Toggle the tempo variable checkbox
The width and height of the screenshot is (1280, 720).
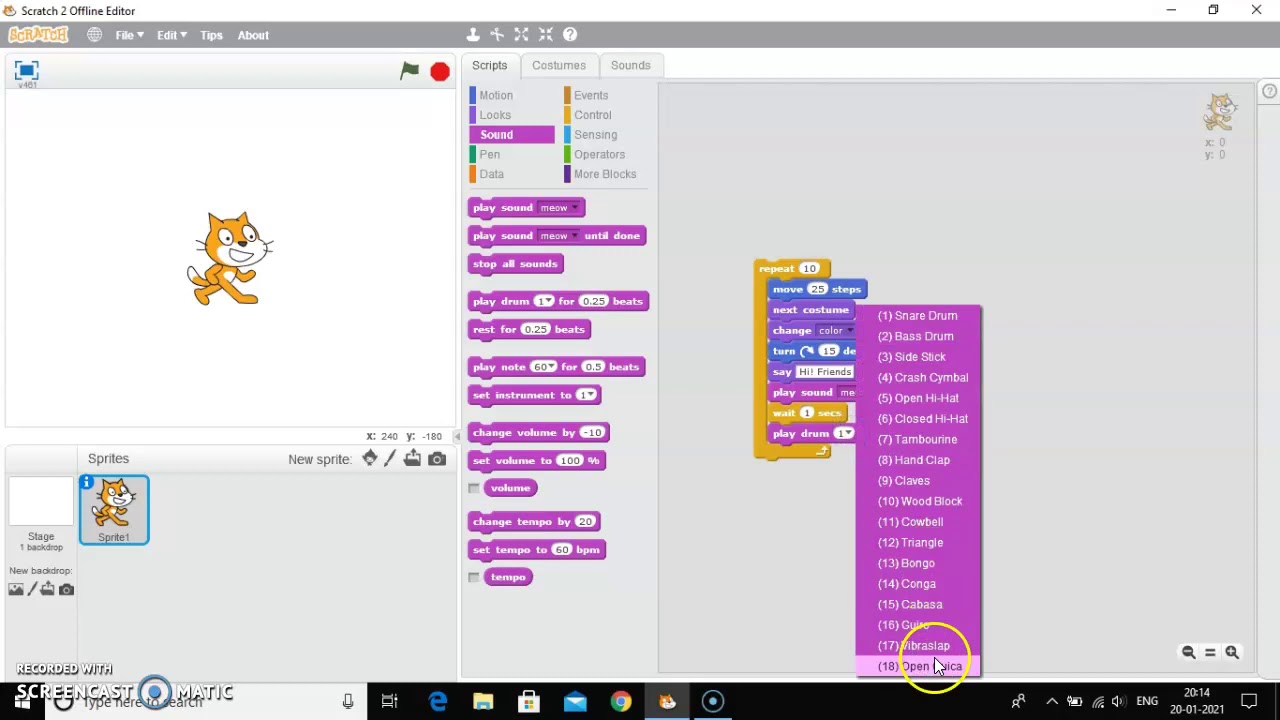click(x=474, y=577)
